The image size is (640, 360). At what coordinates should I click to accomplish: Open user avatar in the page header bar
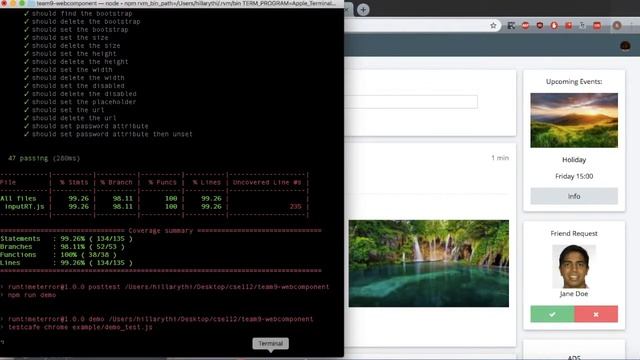[625, 46]
